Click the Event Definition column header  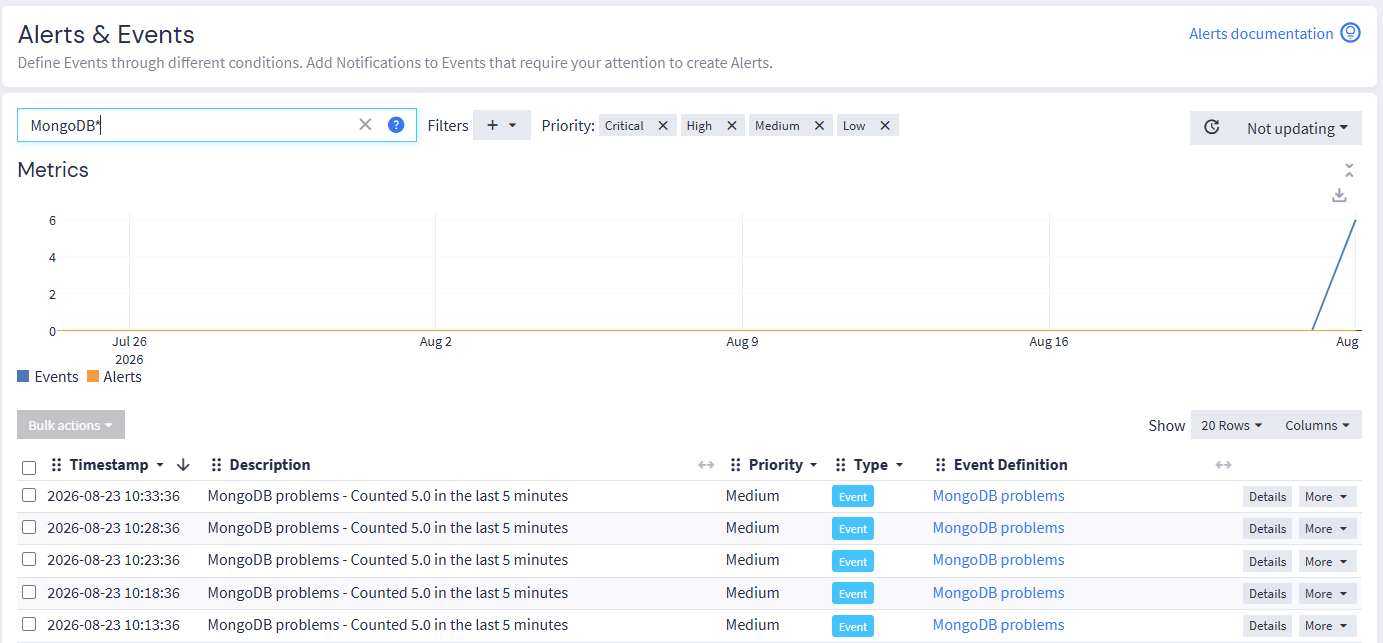(x=1011, y=465)
